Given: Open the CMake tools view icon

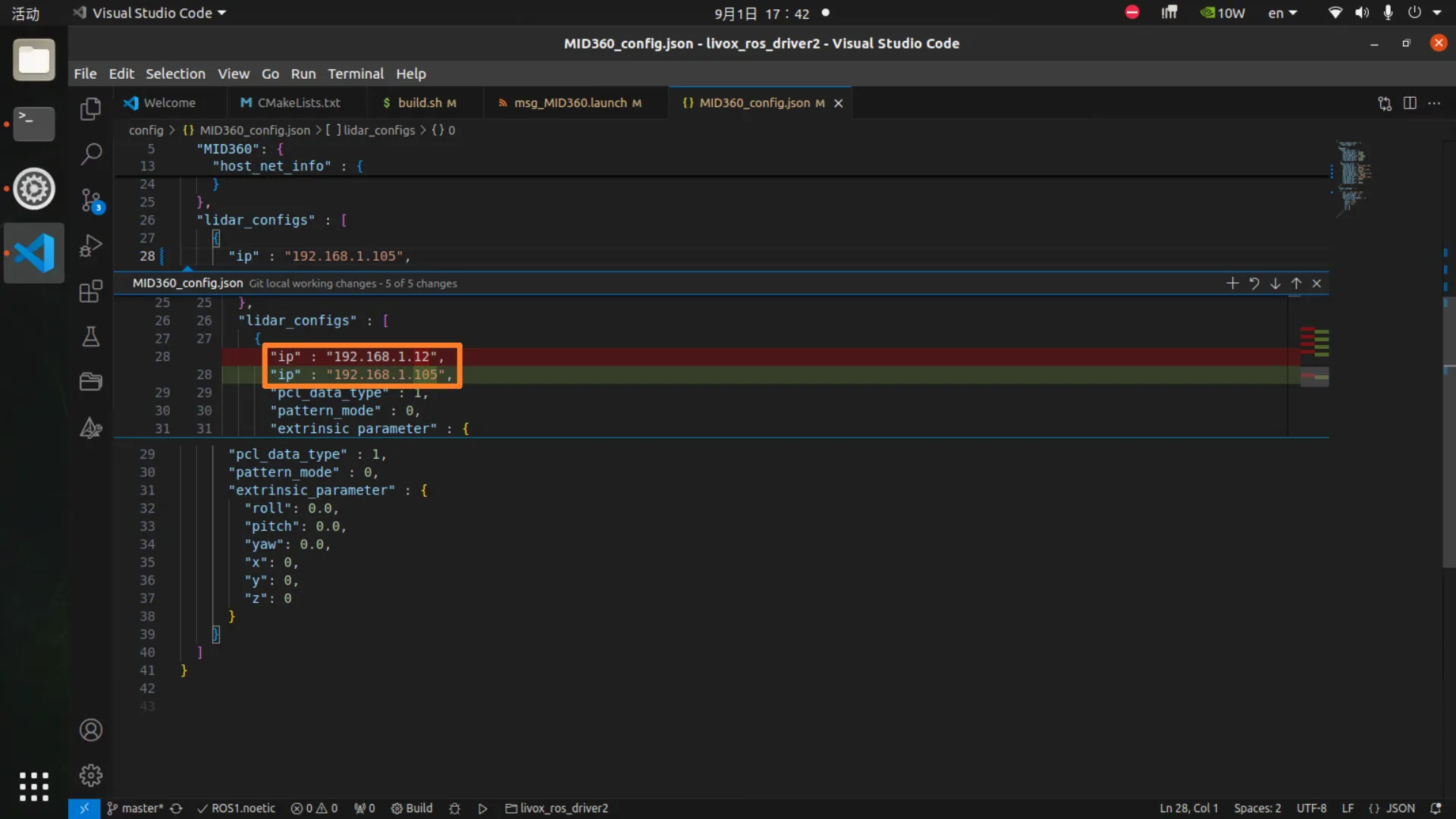Looking at the screenshot, I should coord(90,428).
